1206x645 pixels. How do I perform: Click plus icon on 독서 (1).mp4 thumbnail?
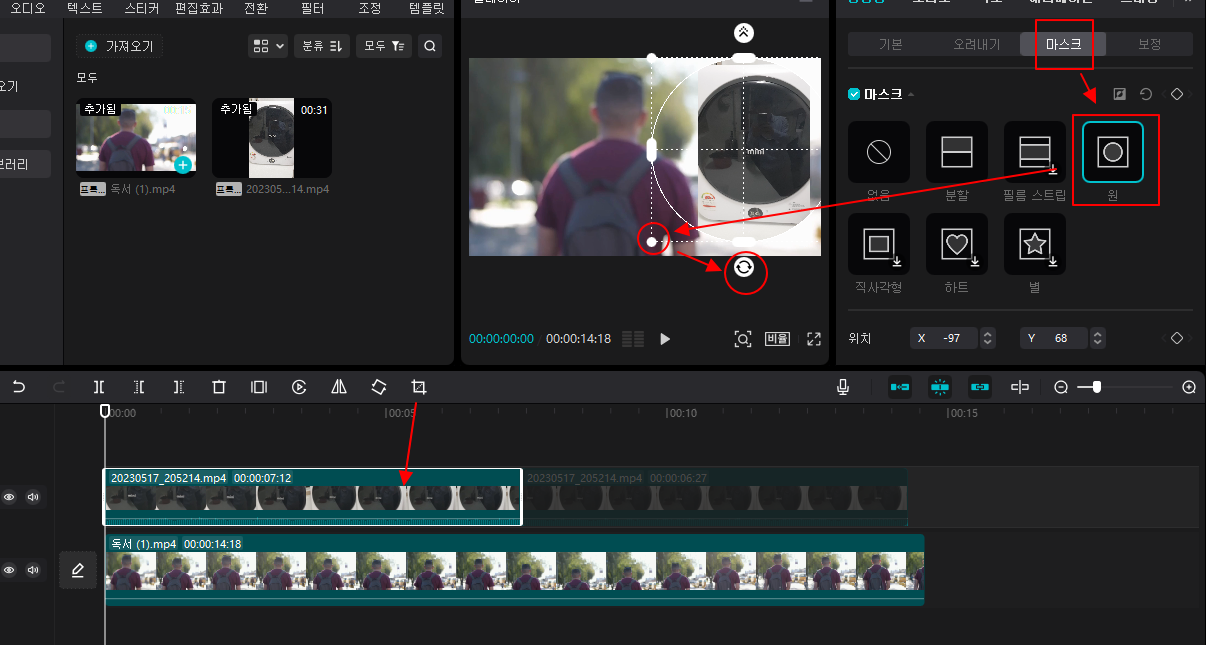pyautogui.click(x=183, y=164)
